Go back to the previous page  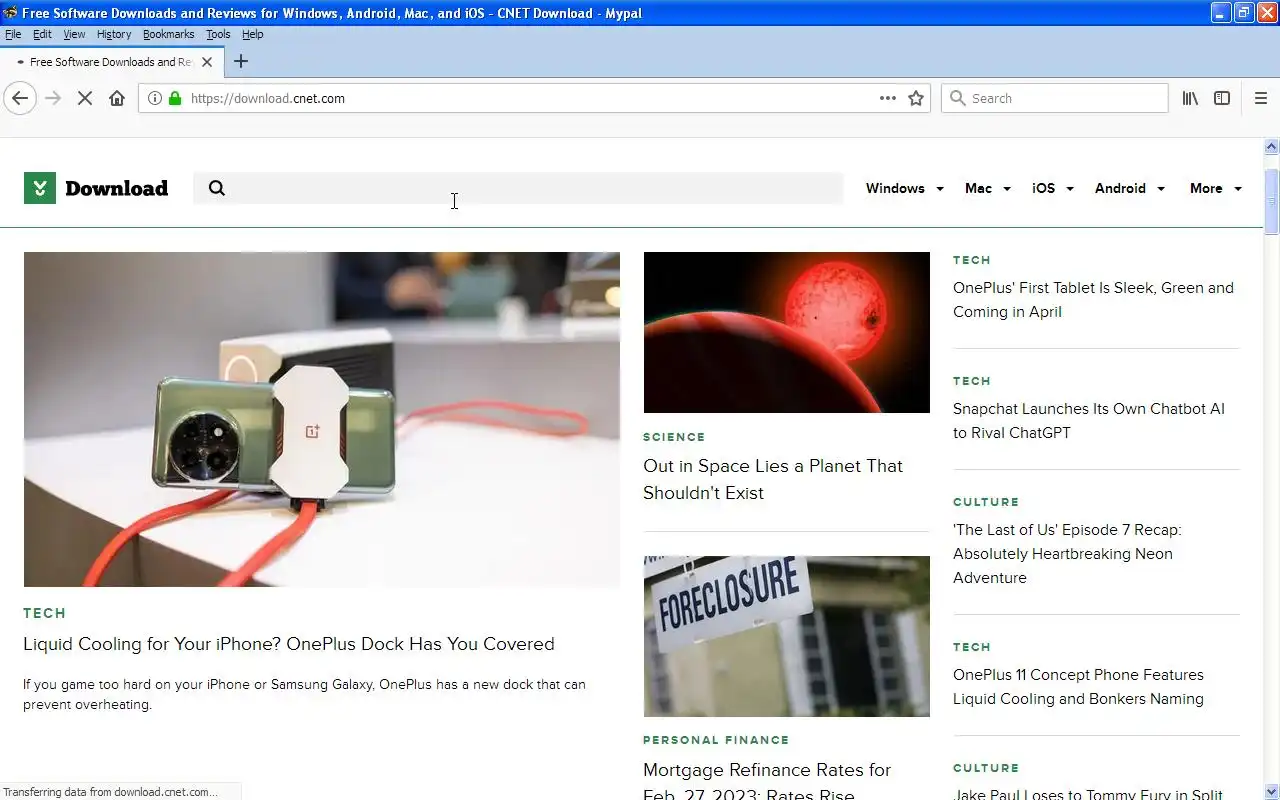20,98
